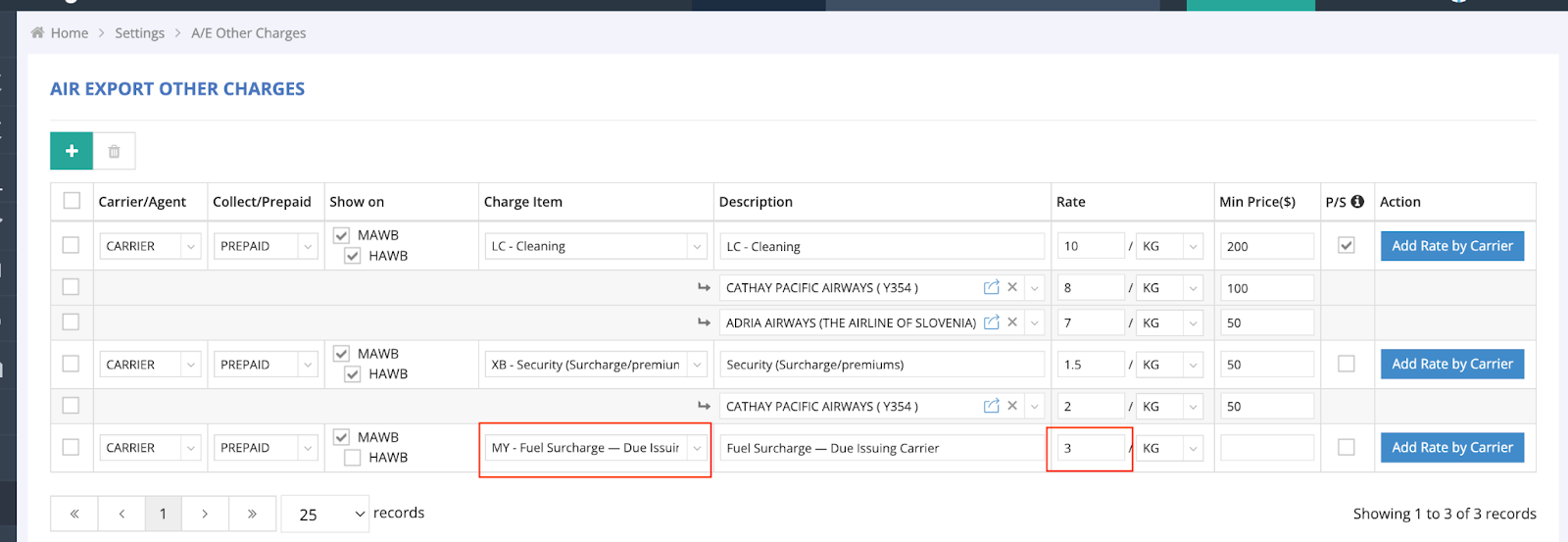
Task: Expand the records per page dropdown
Action: coord(324,514)
